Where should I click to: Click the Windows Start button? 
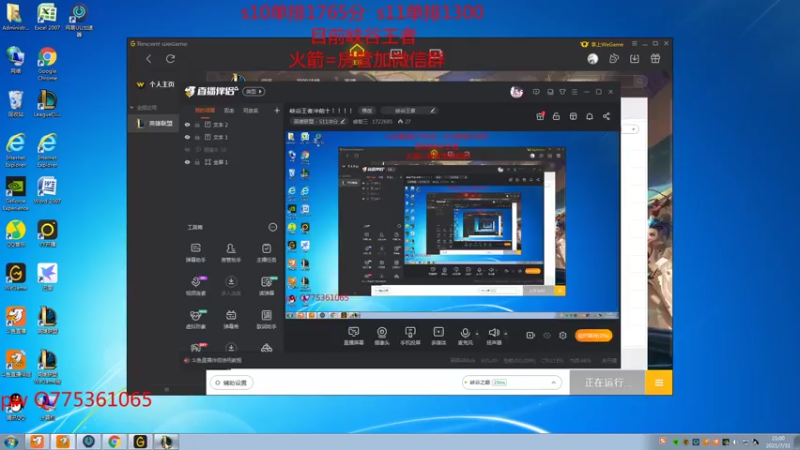coord(11,441)
